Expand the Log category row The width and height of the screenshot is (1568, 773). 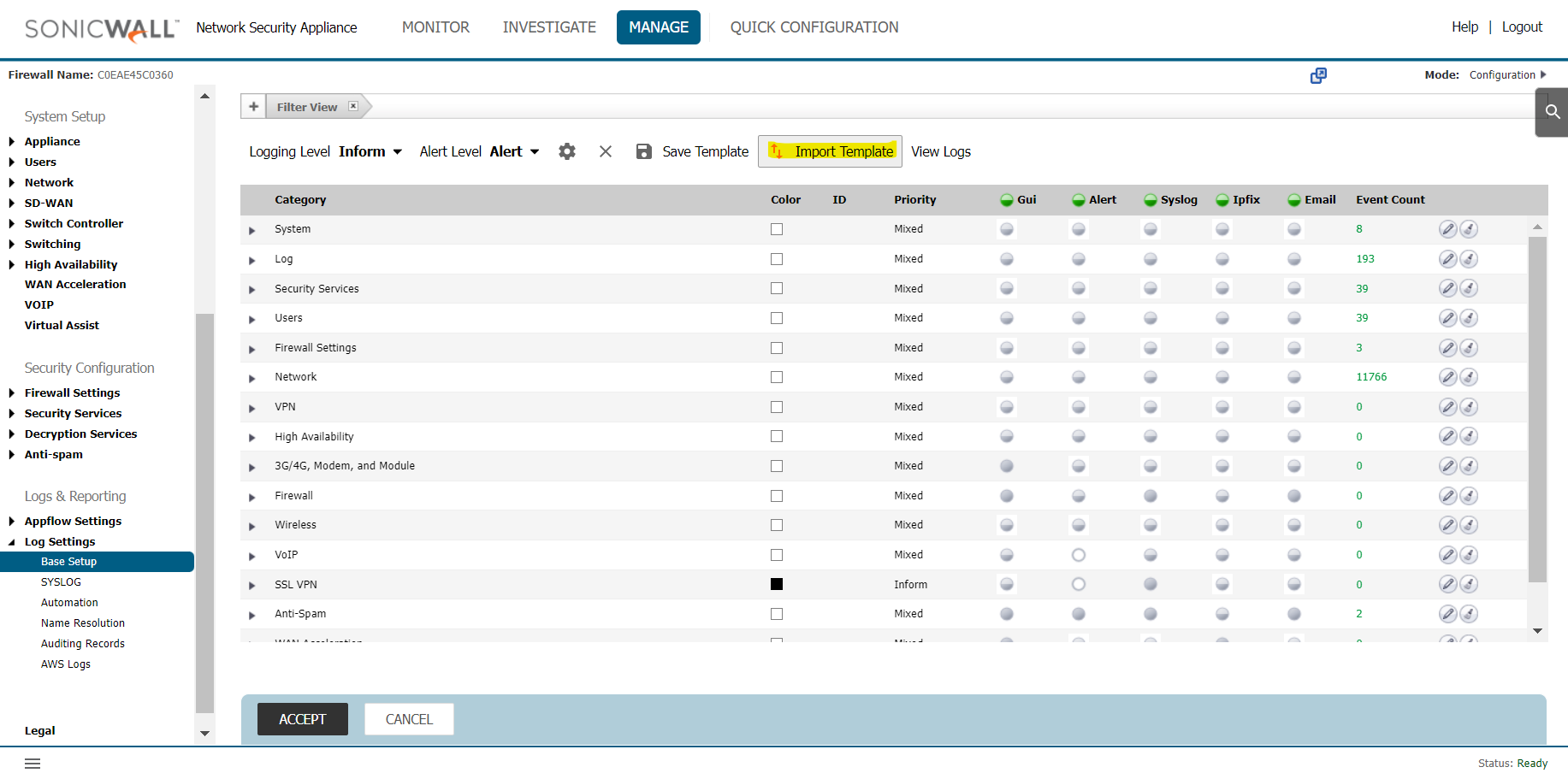[x=252, y=261]
